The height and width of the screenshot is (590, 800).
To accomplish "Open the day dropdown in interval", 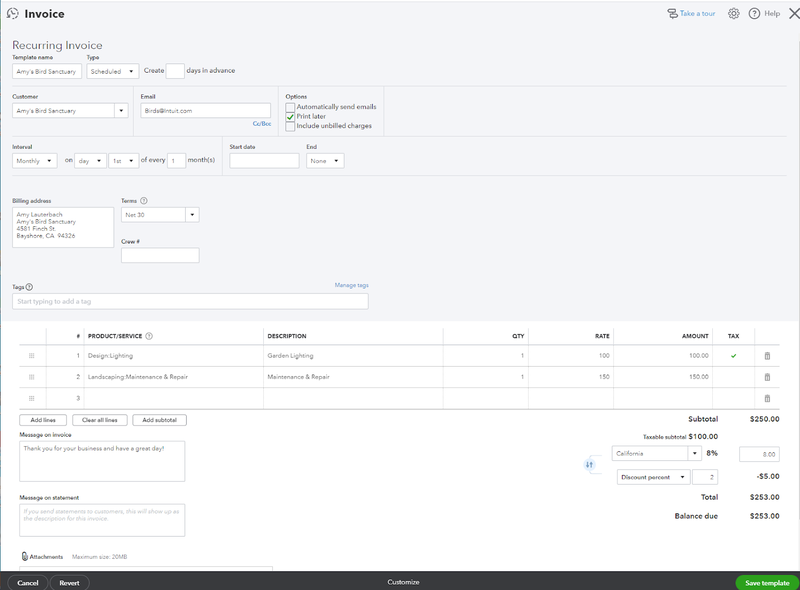I will tap(90, 161).
